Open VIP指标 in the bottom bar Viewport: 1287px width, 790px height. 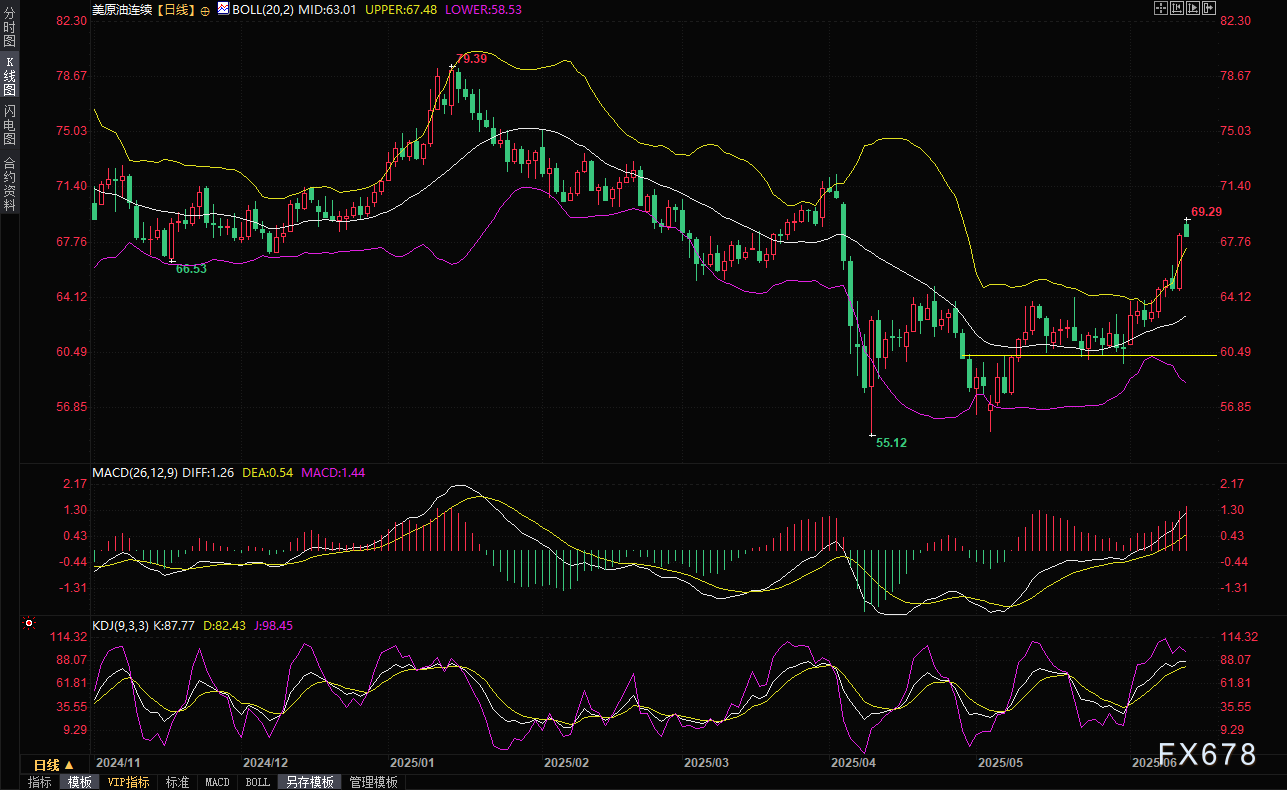tap(129, 782)
